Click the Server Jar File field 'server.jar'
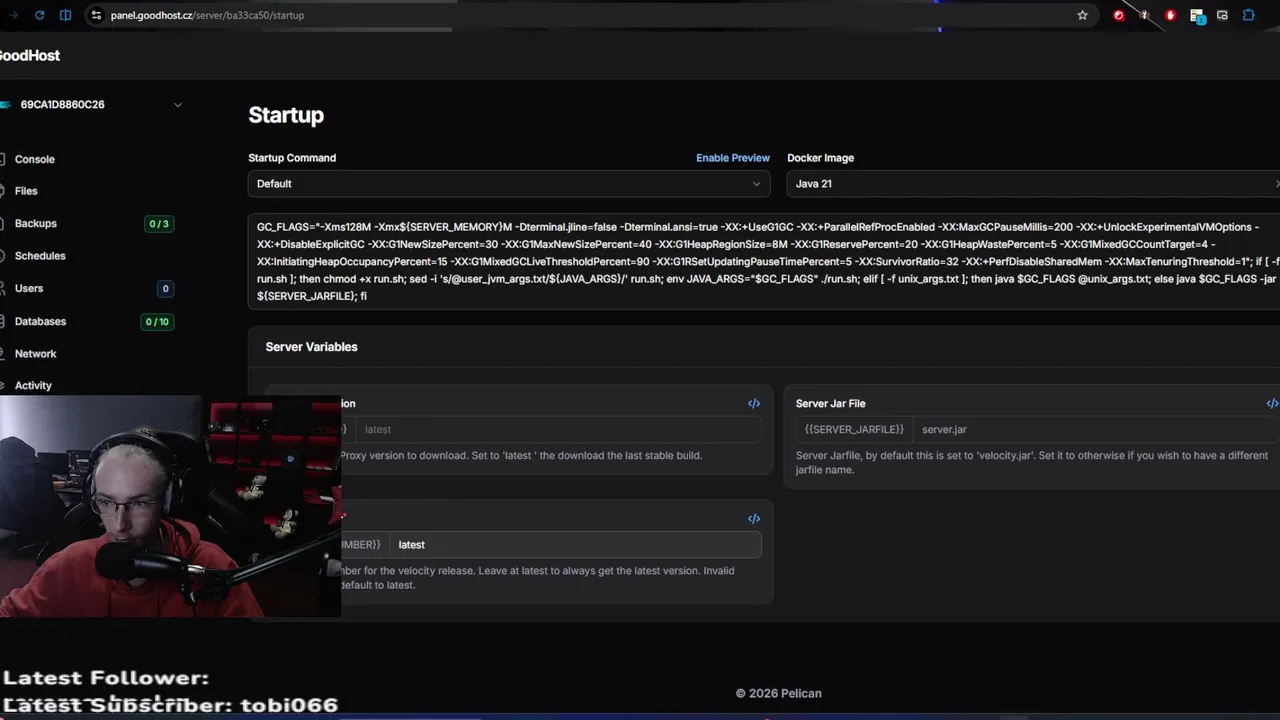The width and height of the screenshot is (1280, 720). [x=1095, y=429]
